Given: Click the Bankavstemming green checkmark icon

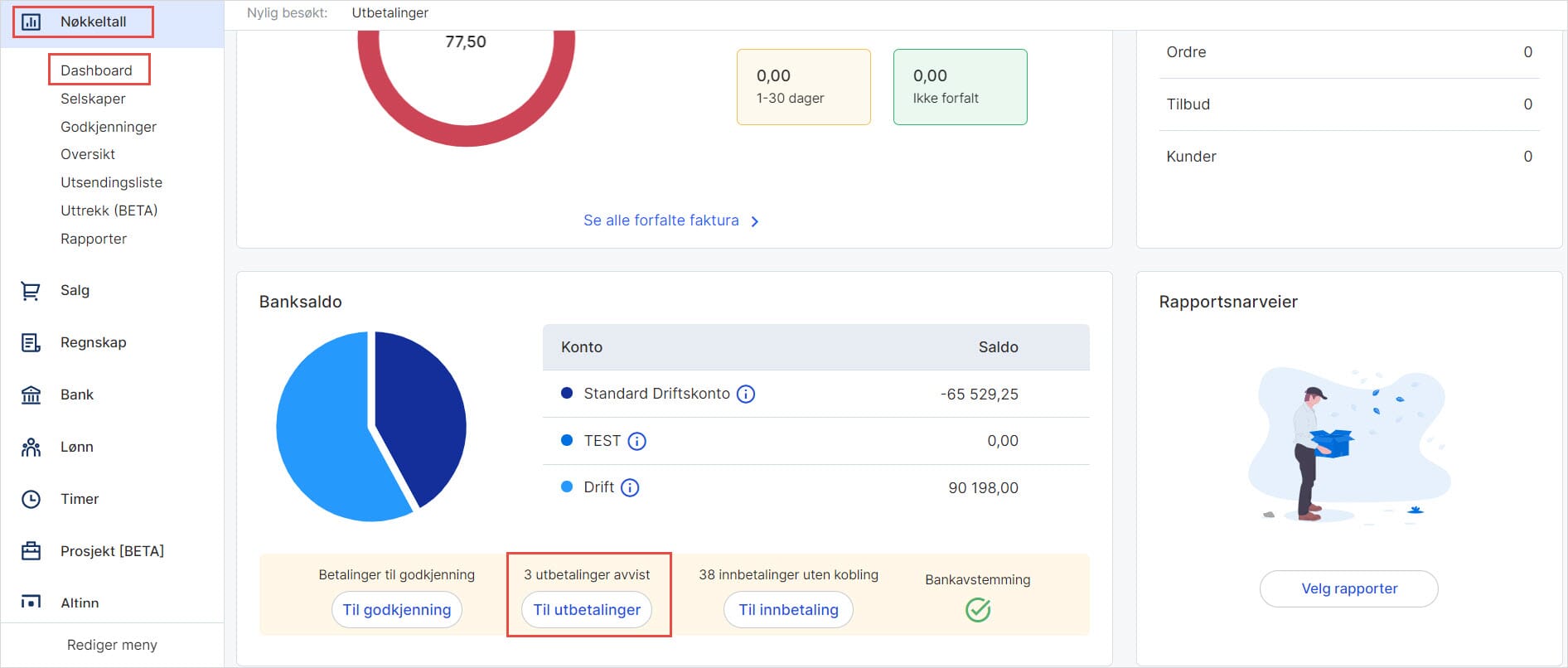Looking at the screenshot, I should point(978,610).
